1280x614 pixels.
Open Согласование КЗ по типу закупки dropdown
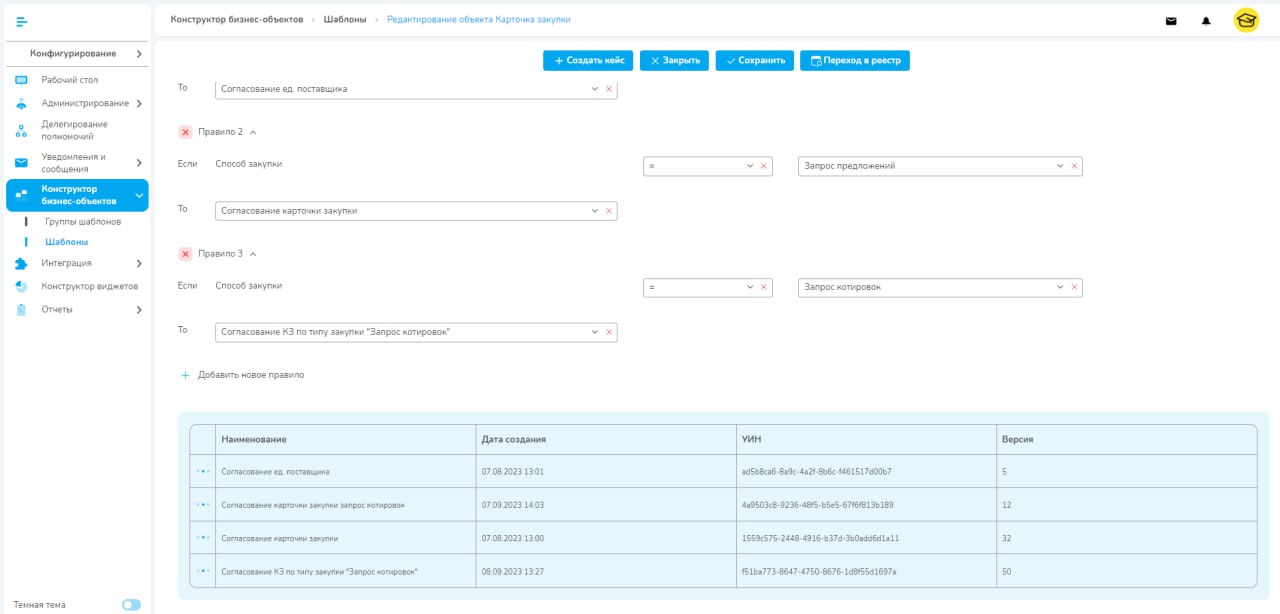tap(595, 332)
